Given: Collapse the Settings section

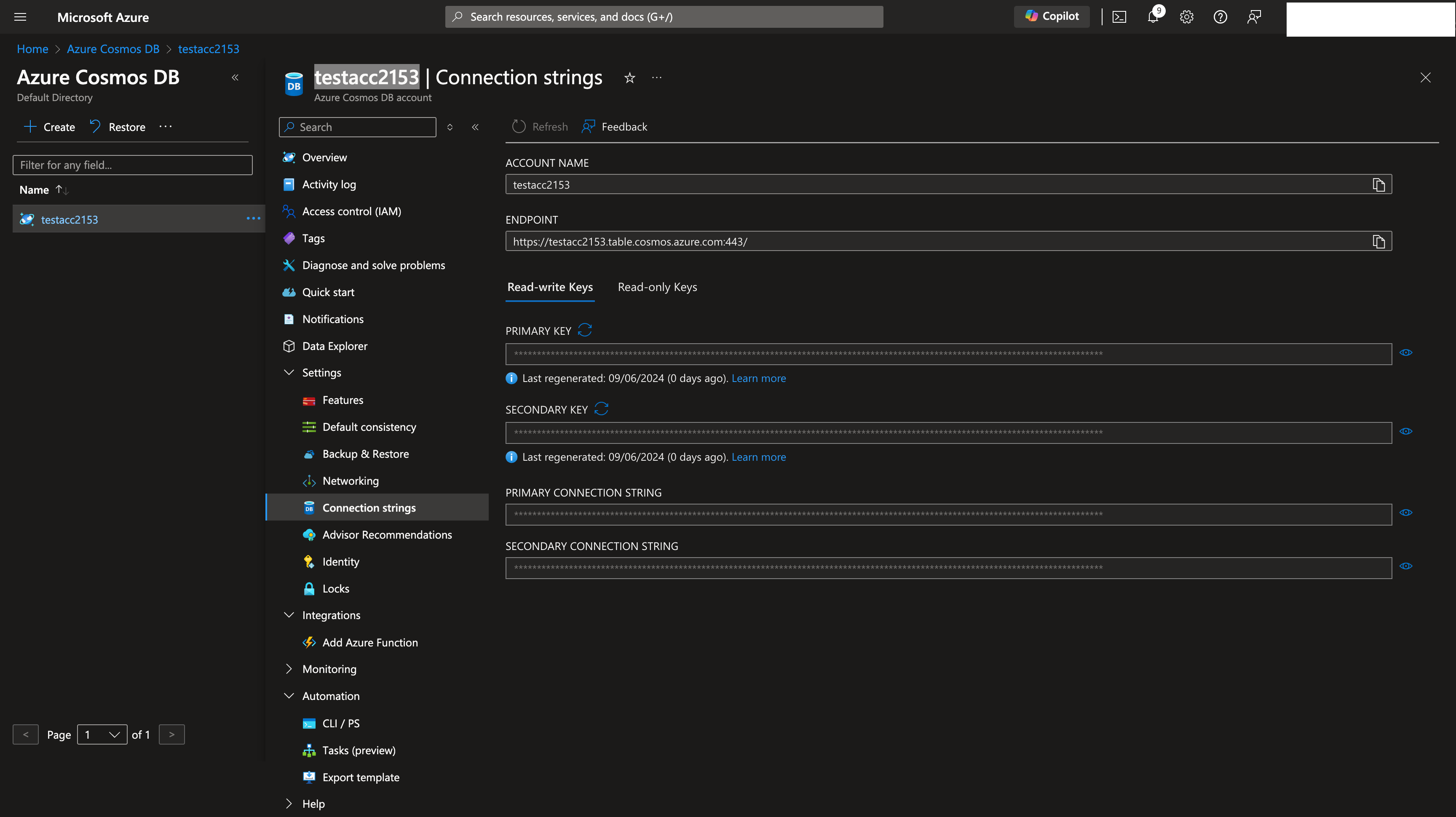Looking at the screenshot, I should tap(289, 372).
